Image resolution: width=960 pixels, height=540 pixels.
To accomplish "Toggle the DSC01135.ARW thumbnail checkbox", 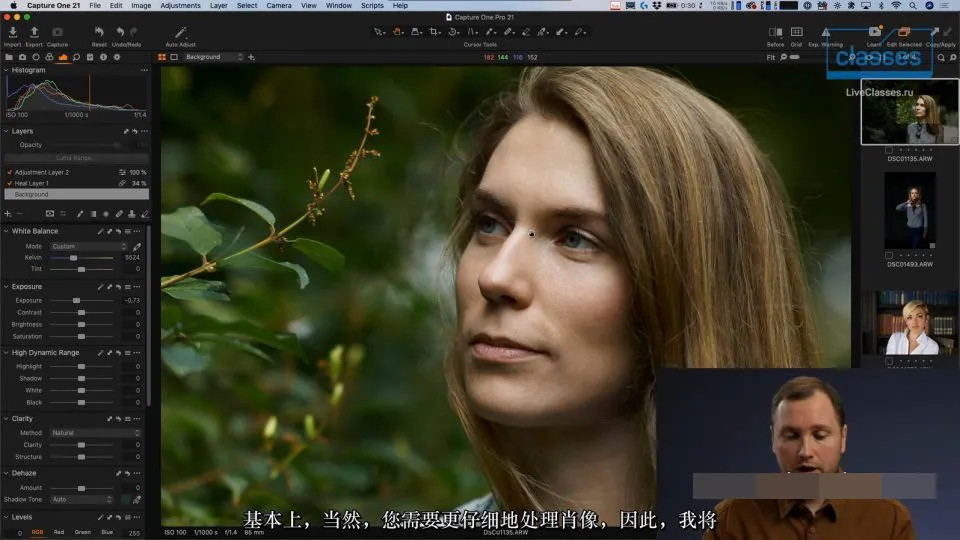I will [888, 150].
